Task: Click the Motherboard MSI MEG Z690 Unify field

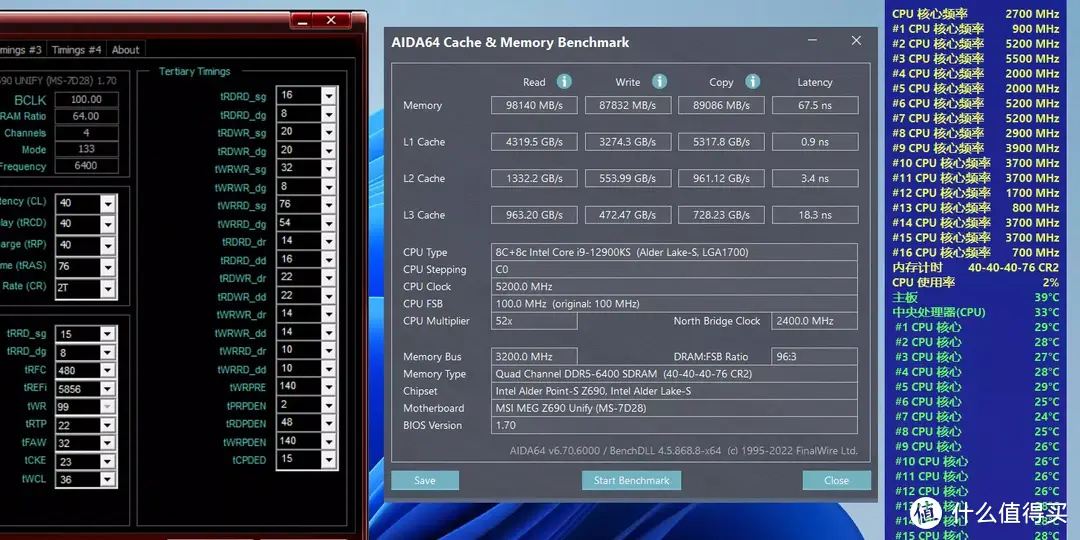Action: (675, 408)
